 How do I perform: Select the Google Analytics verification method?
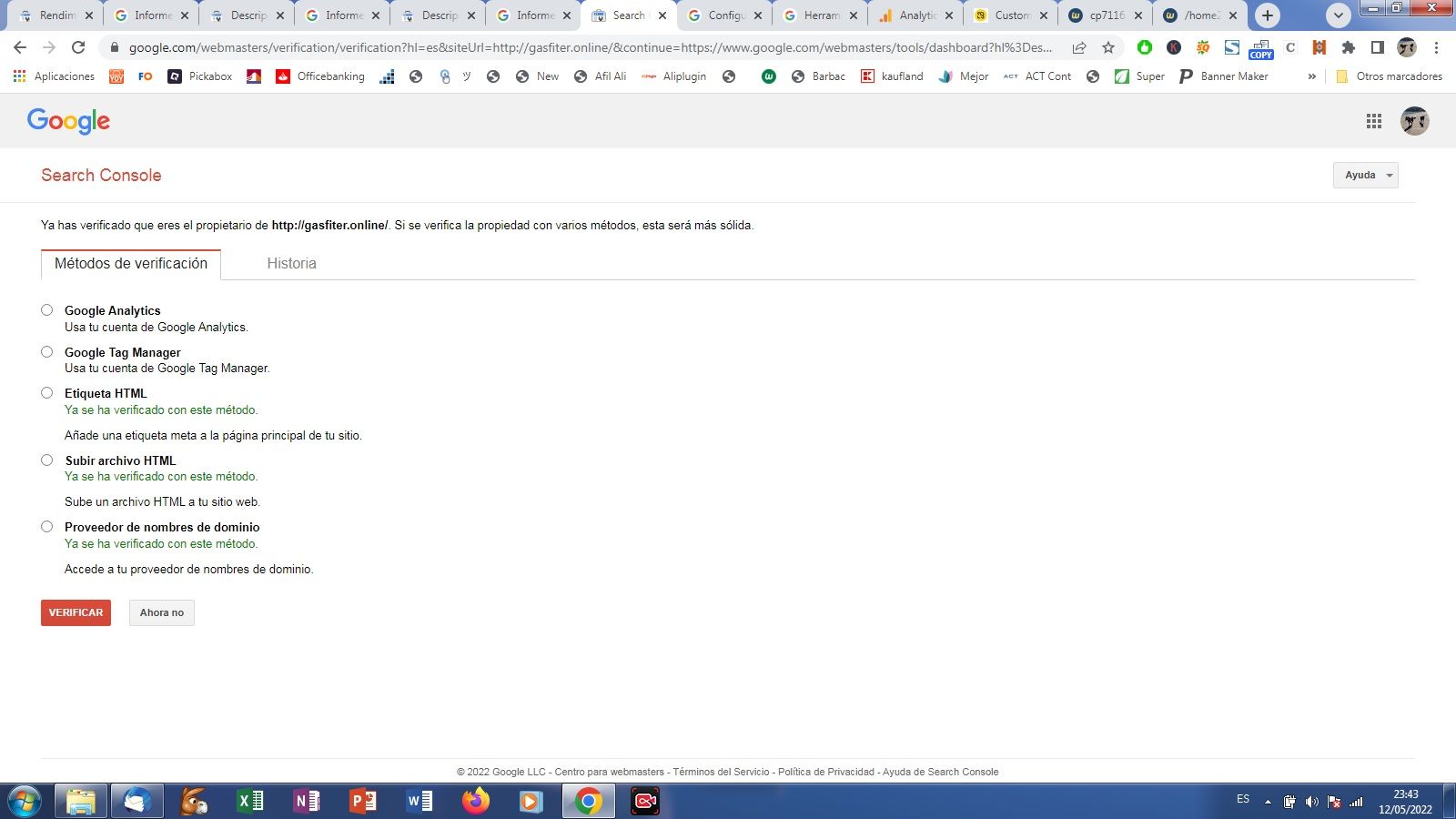point(46,310)
